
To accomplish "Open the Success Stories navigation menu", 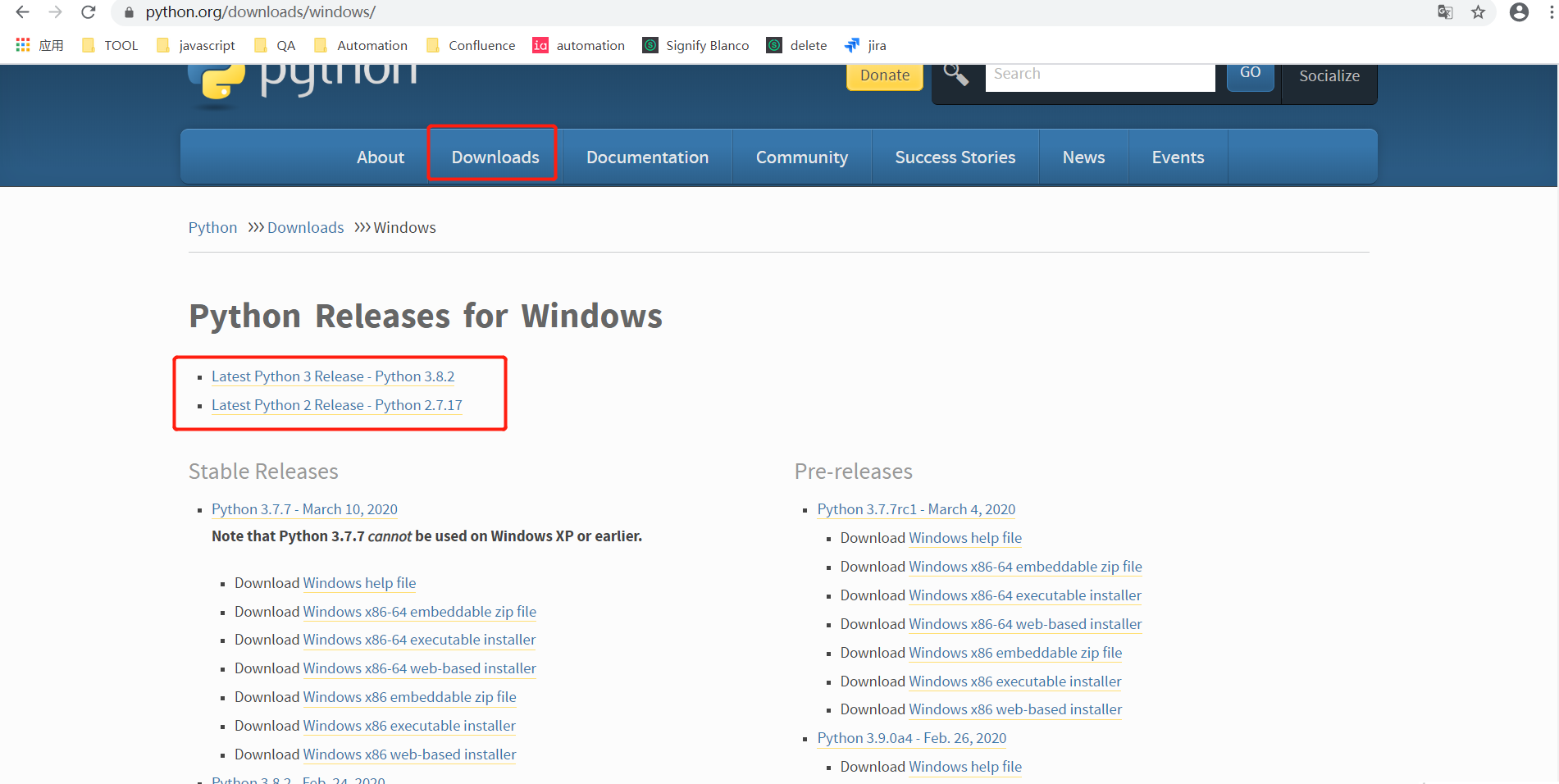I will (x=955, y=157).
